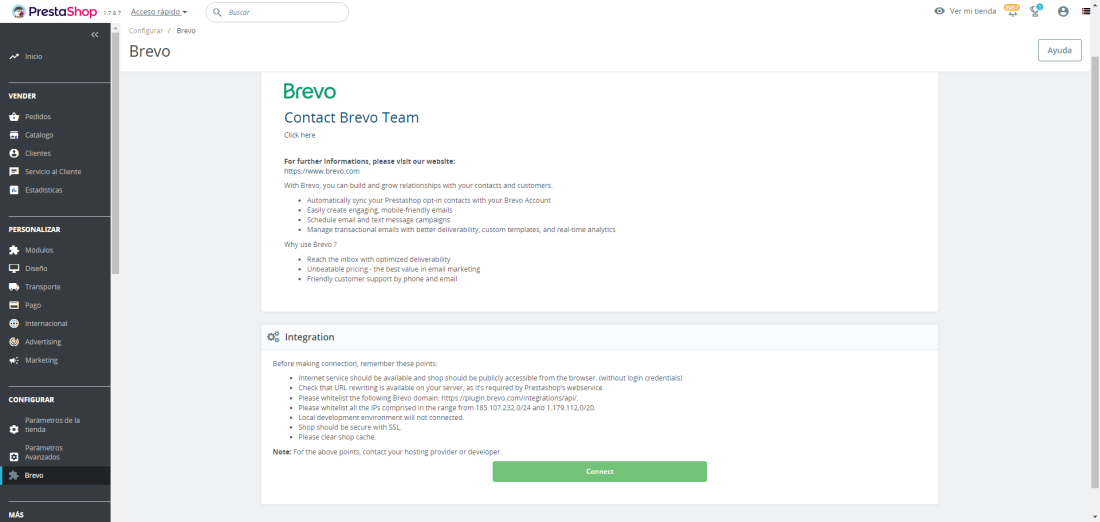Open the employee profile avatar icon
Viewport: 1100px width, 522px height.
point(1064,11)
